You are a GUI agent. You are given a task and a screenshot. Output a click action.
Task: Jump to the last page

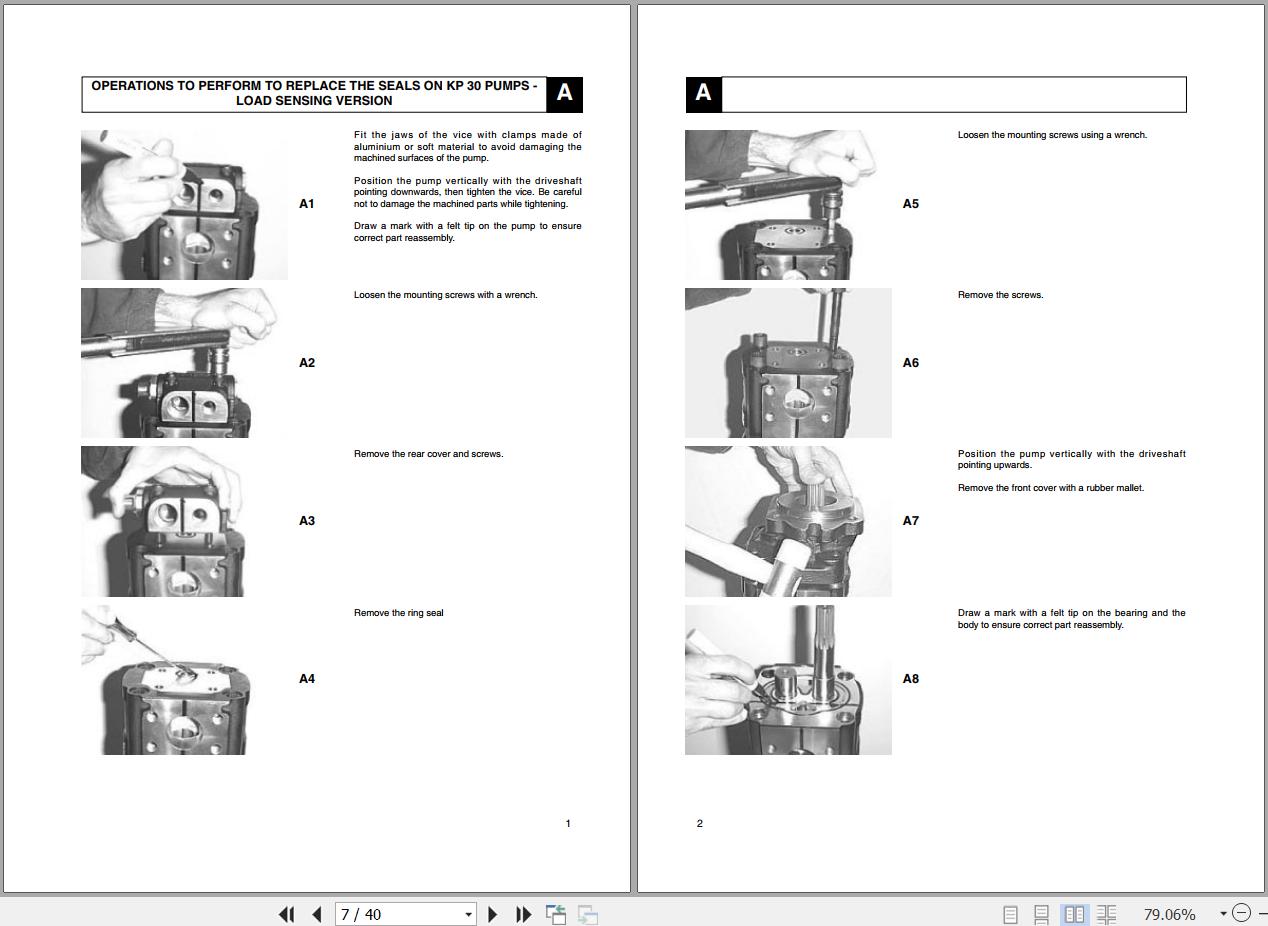tap(523, 914)
